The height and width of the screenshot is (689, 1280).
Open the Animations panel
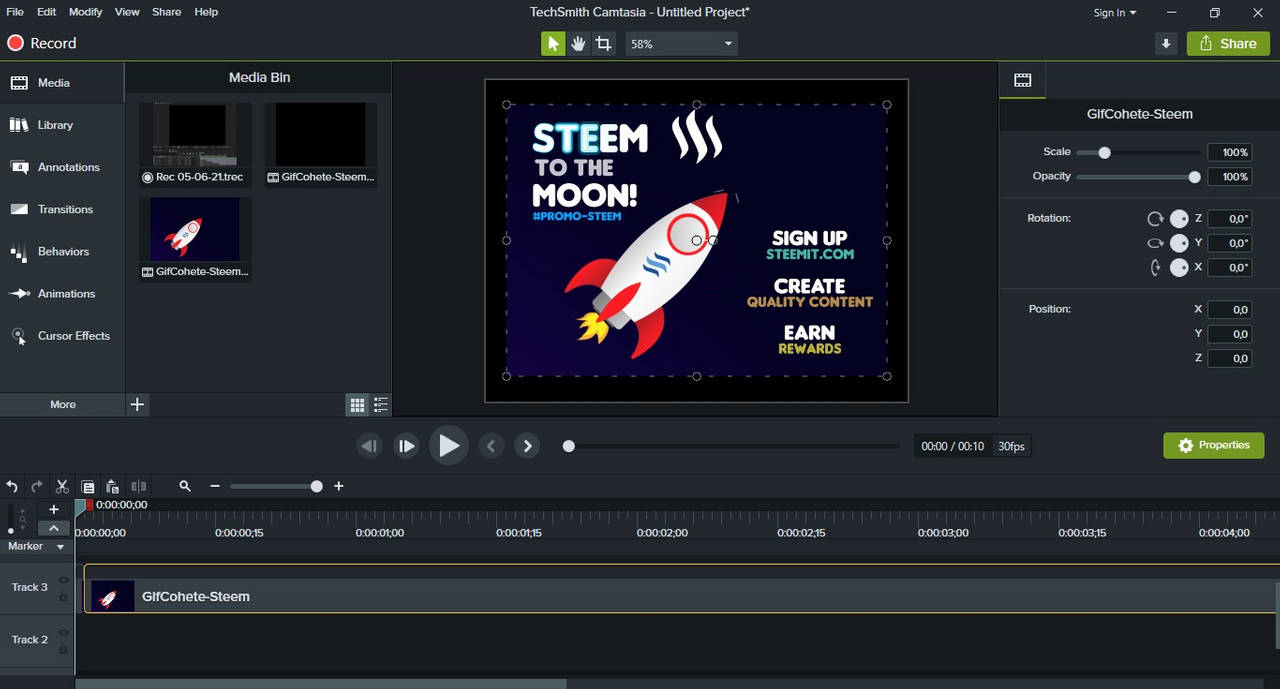(62, 293)
